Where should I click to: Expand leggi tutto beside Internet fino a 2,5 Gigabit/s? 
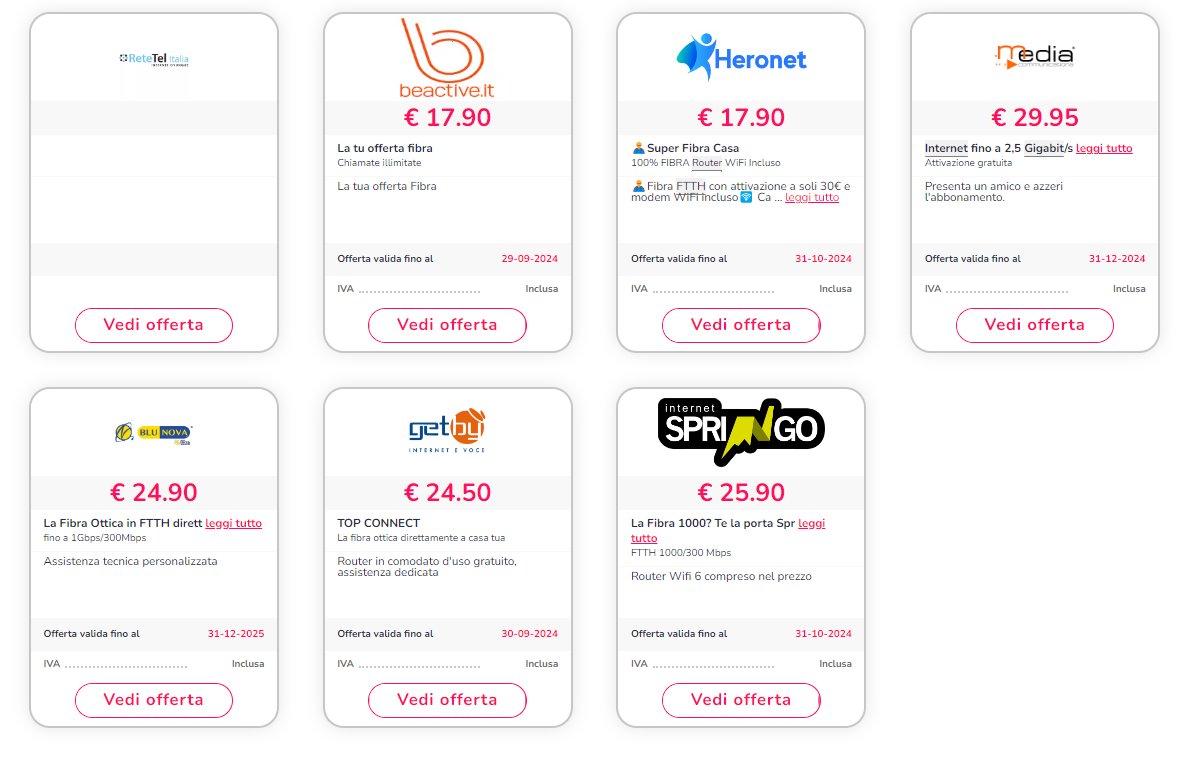pyautogui.click(x=1104, y=148)
